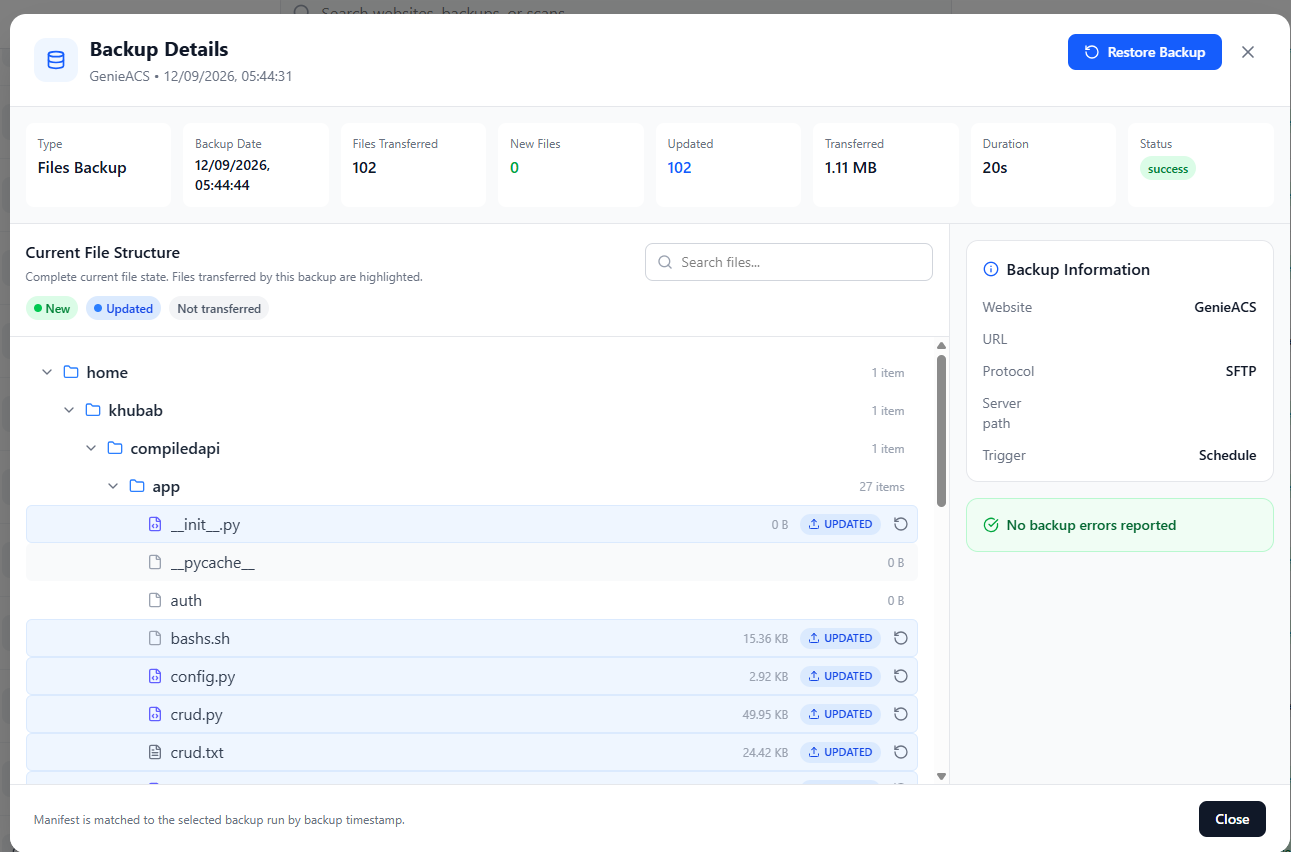Collapse the app folder chevron
Image resolution: width=1291 pixels, height=852 pixels.
(x=113, y=486)
